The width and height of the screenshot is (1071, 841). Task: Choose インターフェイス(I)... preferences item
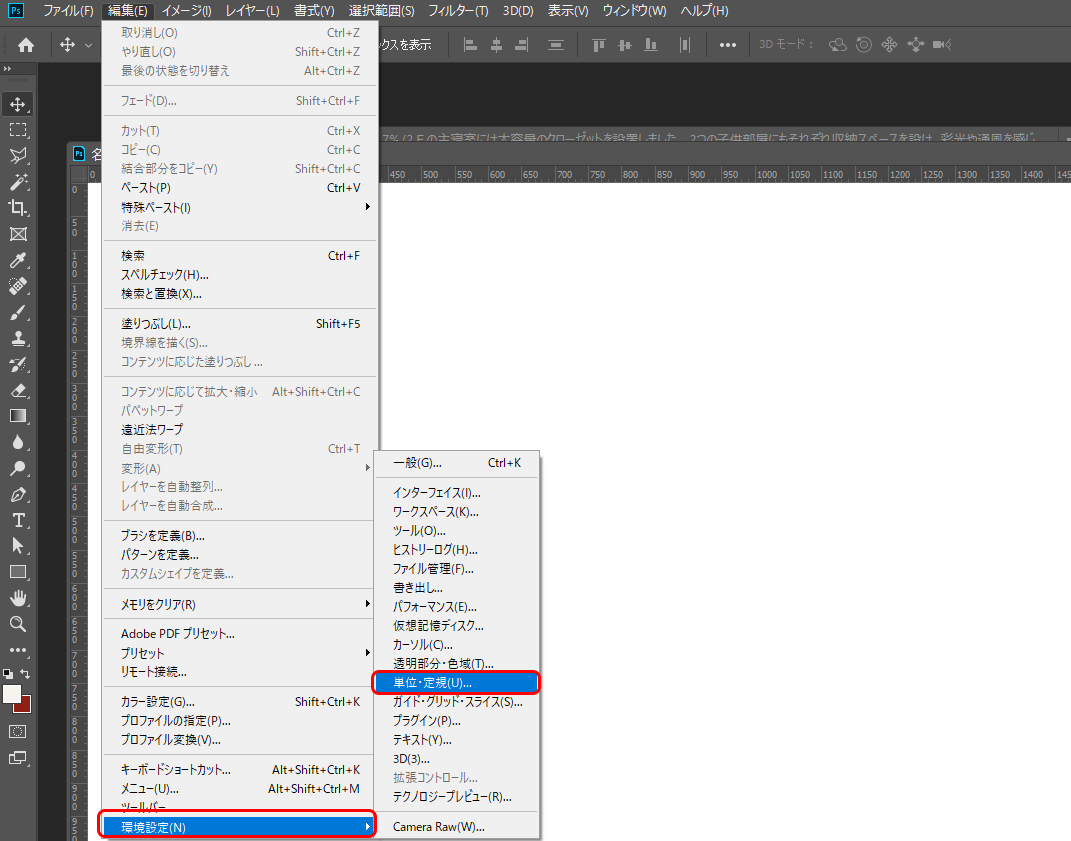[x=456, y=493]
